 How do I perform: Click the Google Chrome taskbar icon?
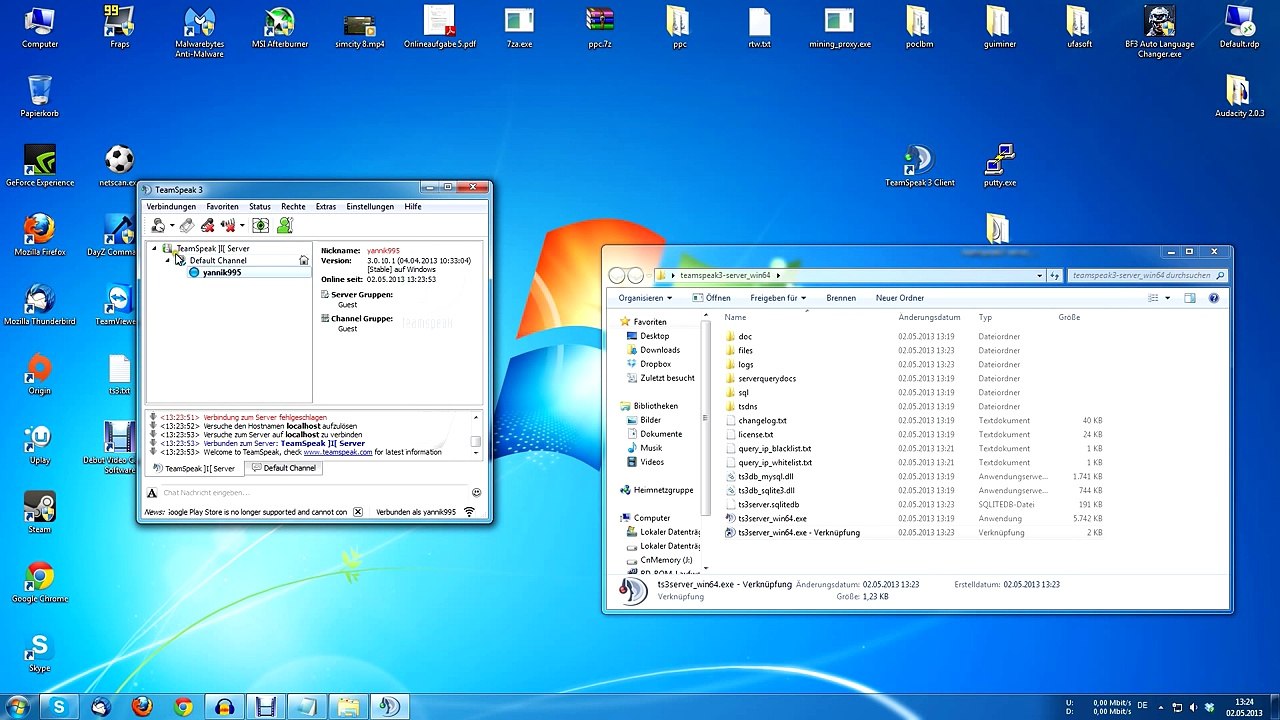tap(183, 707)
